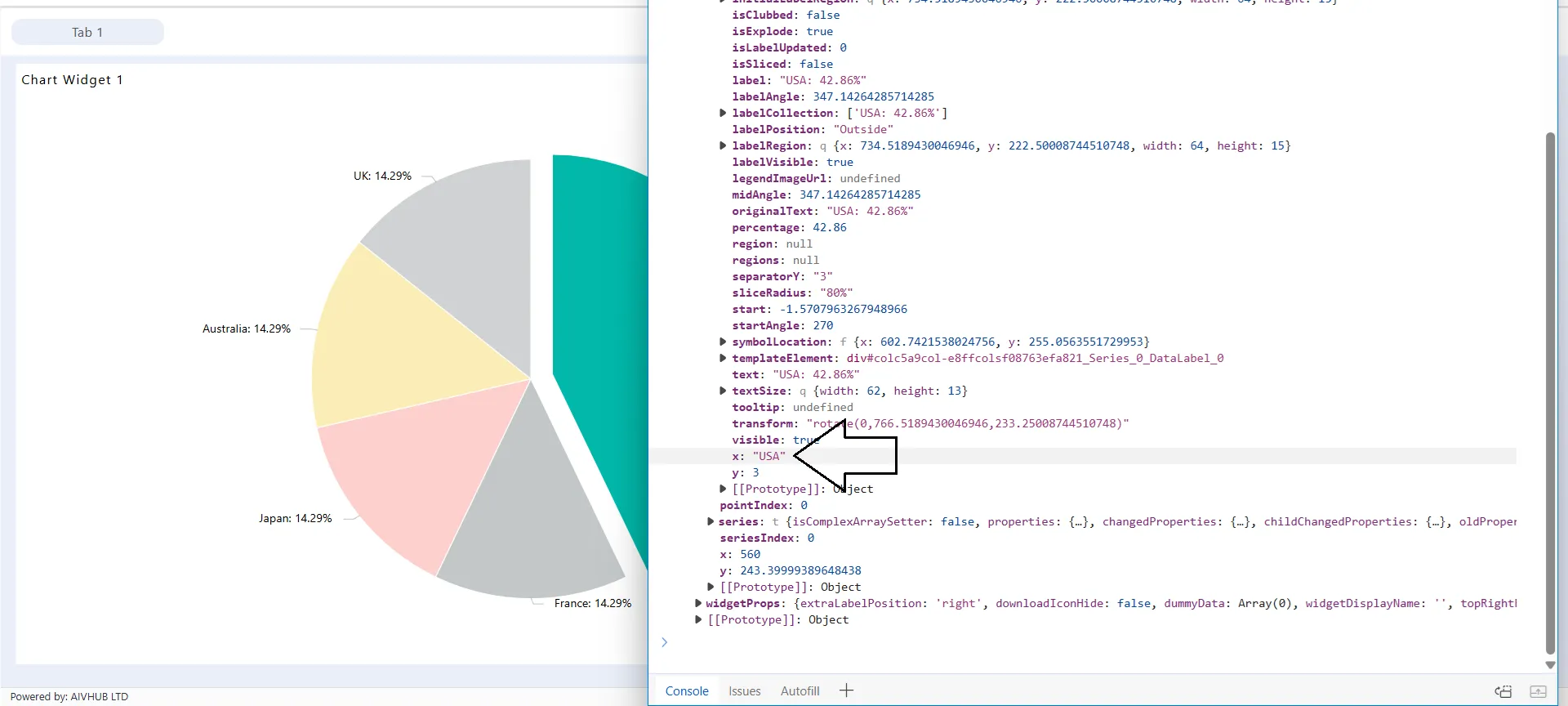Expand the labelCollection array
The height and width of the screenshot is (706, 1568).
(723, 113)
